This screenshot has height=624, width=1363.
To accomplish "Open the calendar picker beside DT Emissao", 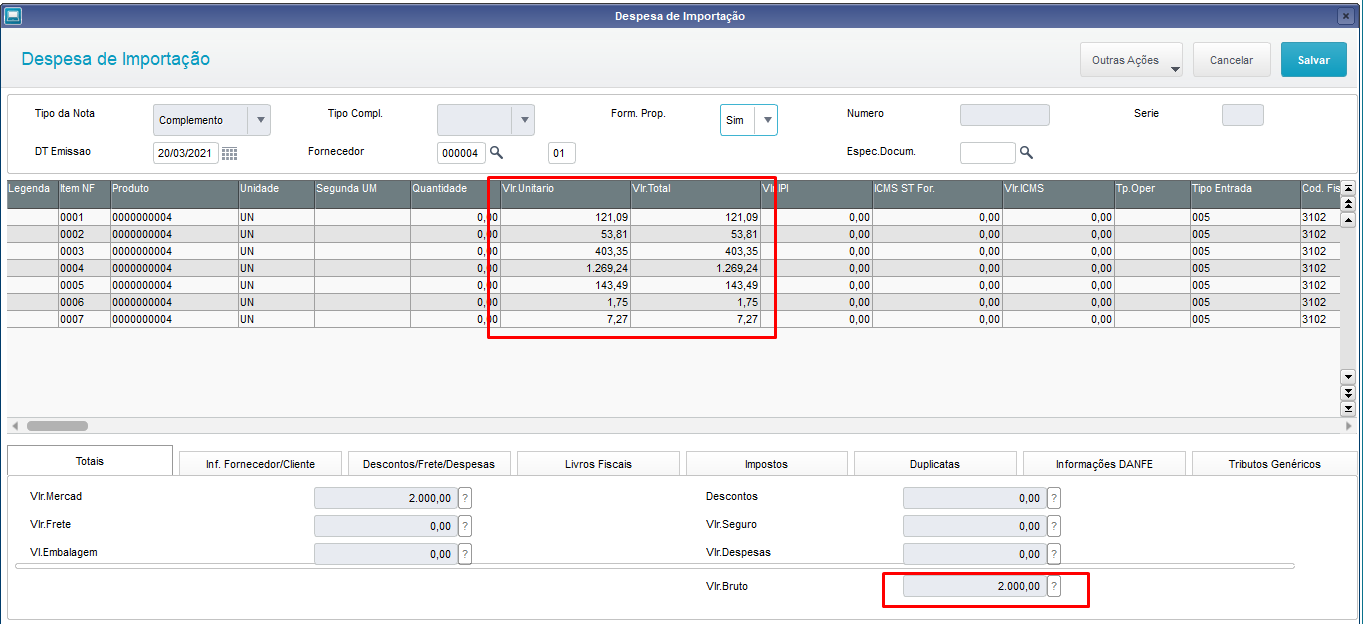I will (229, 153).
